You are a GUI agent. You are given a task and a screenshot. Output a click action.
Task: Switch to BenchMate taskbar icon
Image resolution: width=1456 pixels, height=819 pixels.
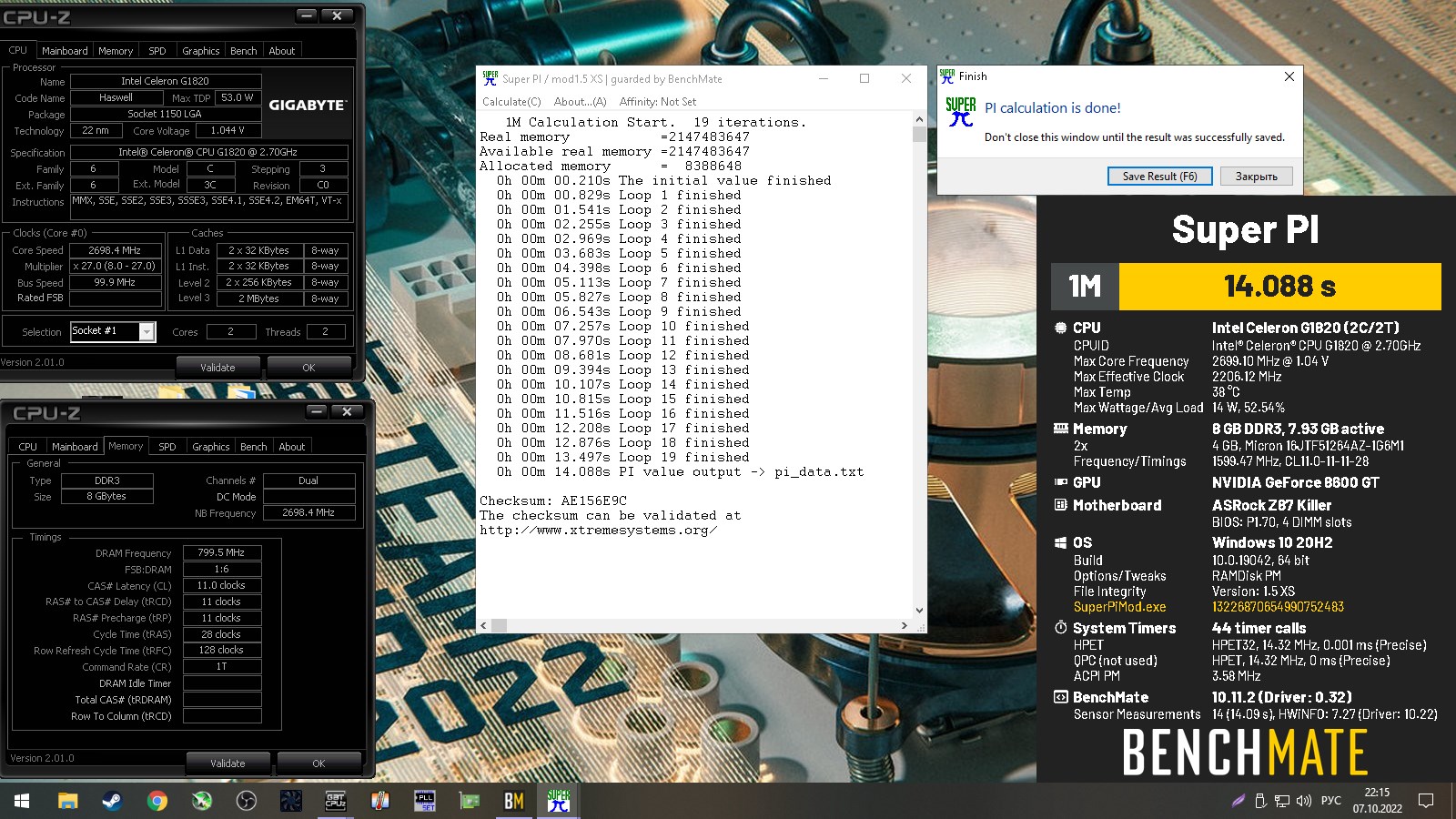tap(514, 801)
